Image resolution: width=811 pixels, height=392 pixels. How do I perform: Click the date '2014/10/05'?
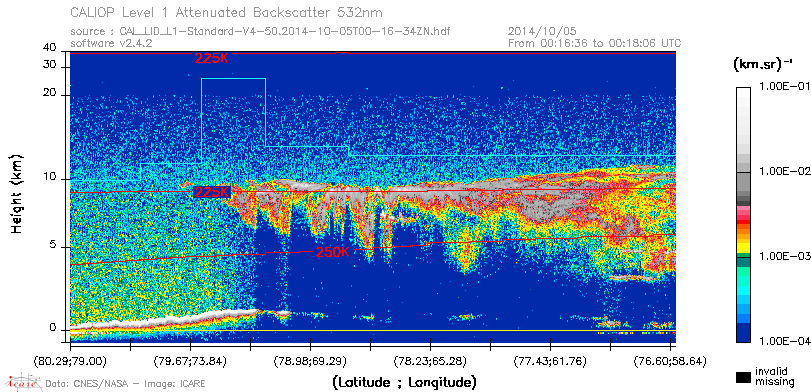[543, 32]
